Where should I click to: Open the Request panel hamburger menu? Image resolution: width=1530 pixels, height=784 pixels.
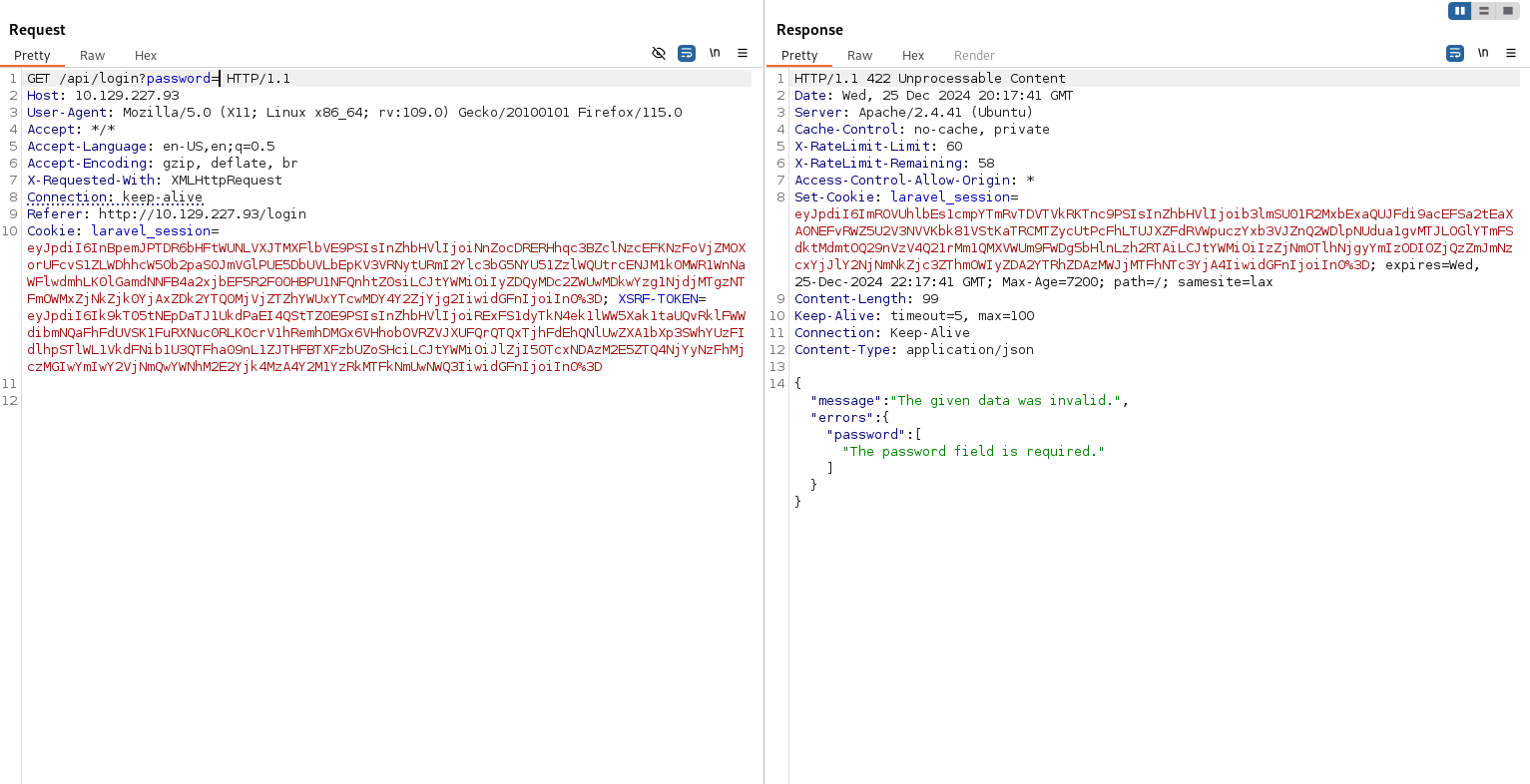click(743, 53)
